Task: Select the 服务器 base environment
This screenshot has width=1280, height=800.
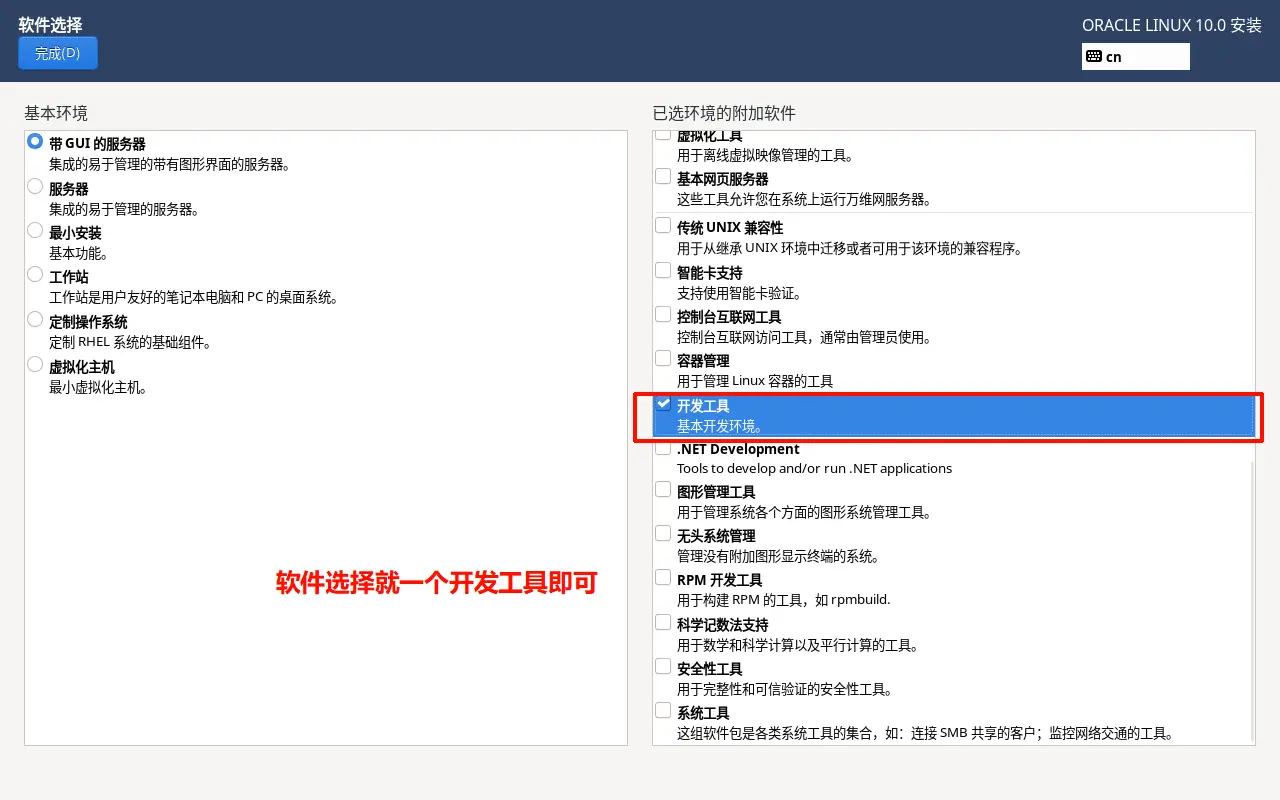Action: tap(33, 188)
